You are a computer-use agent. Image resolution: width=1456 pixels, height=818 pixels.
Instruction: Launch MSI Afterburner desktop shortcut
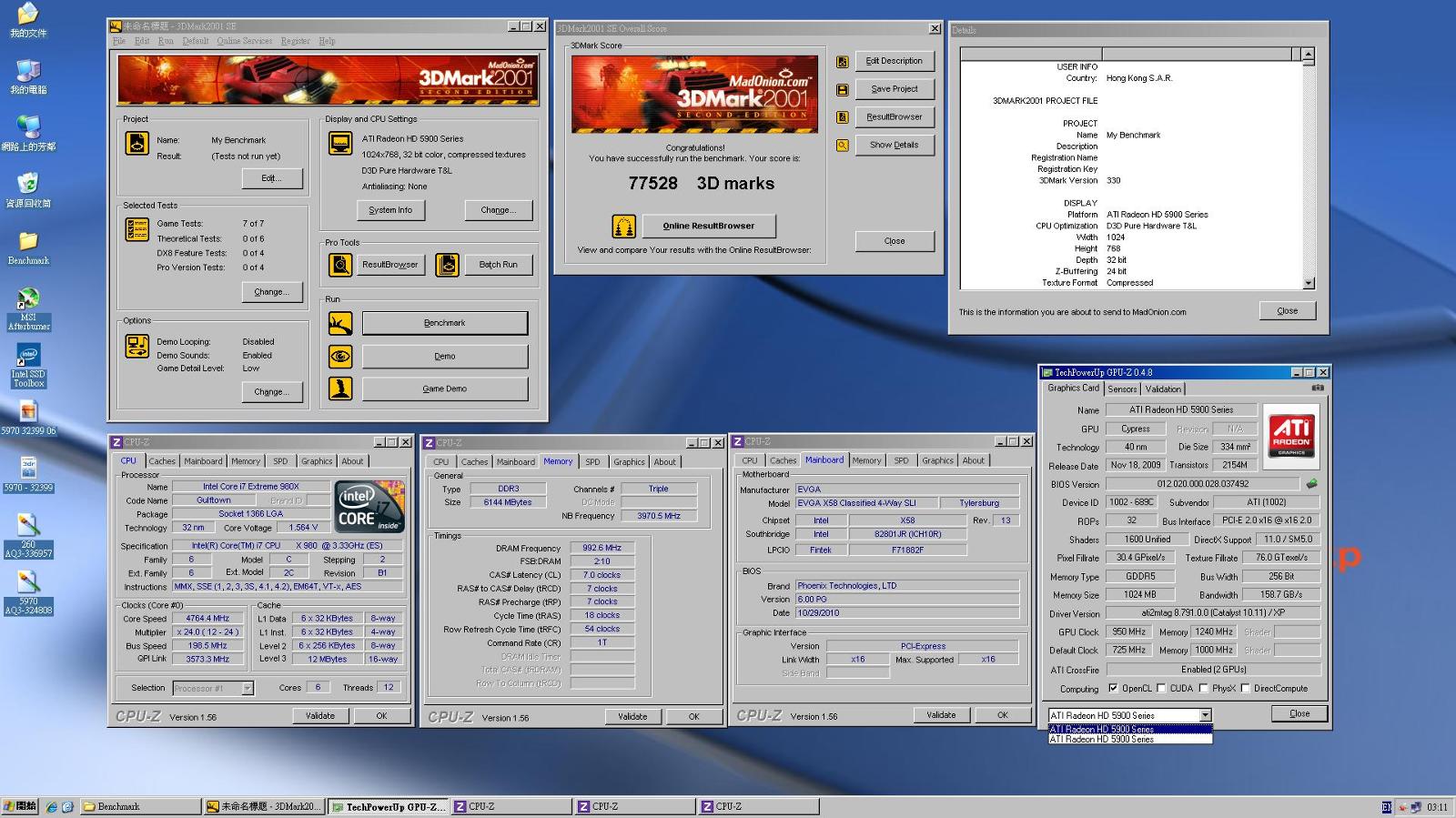point(28,309)
